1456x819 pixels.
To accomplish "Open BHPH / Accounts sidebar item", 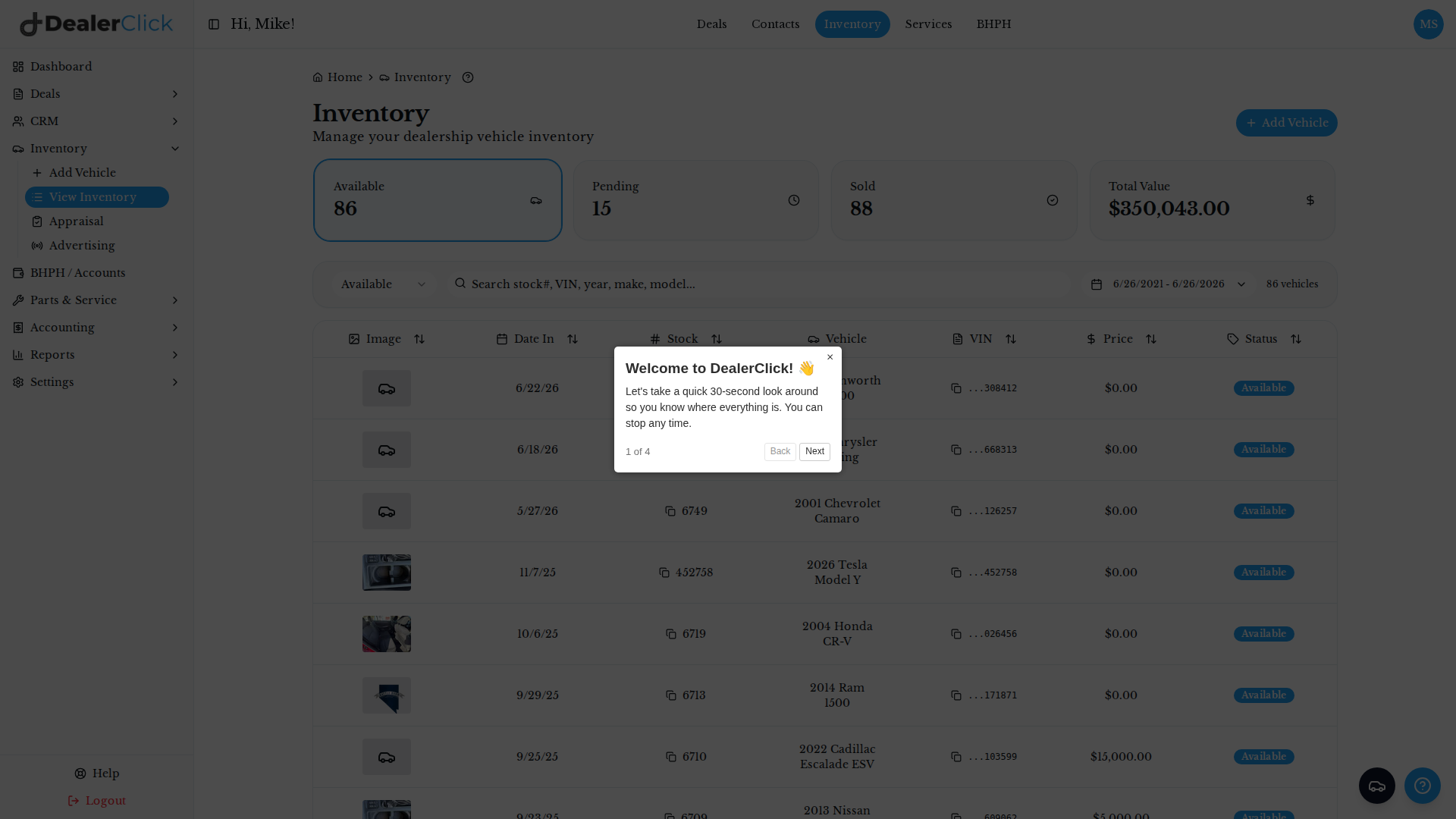I will click(x=96, y=273).
